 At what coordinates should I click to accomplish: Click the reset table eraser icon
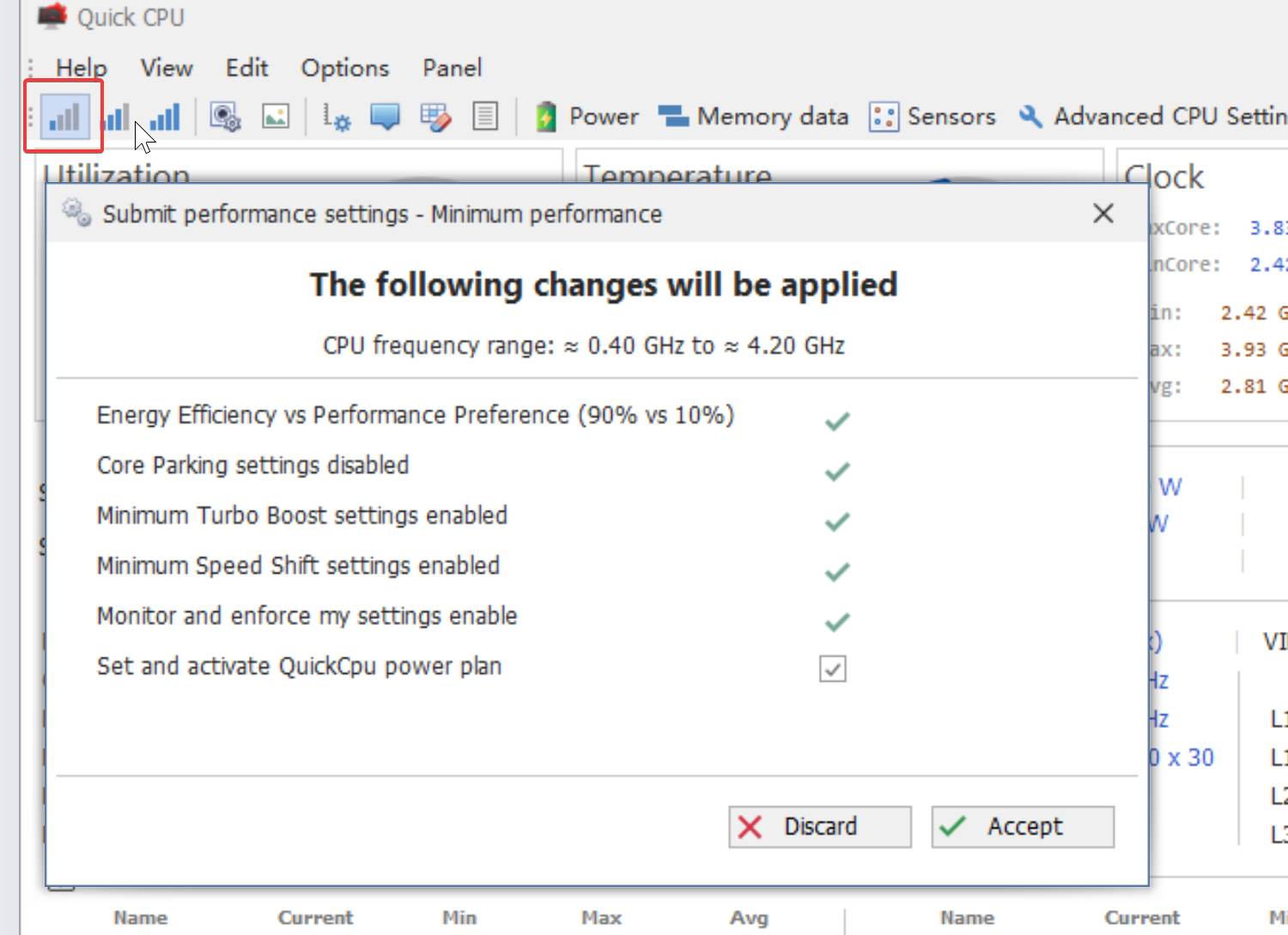(x=435, y=117)
